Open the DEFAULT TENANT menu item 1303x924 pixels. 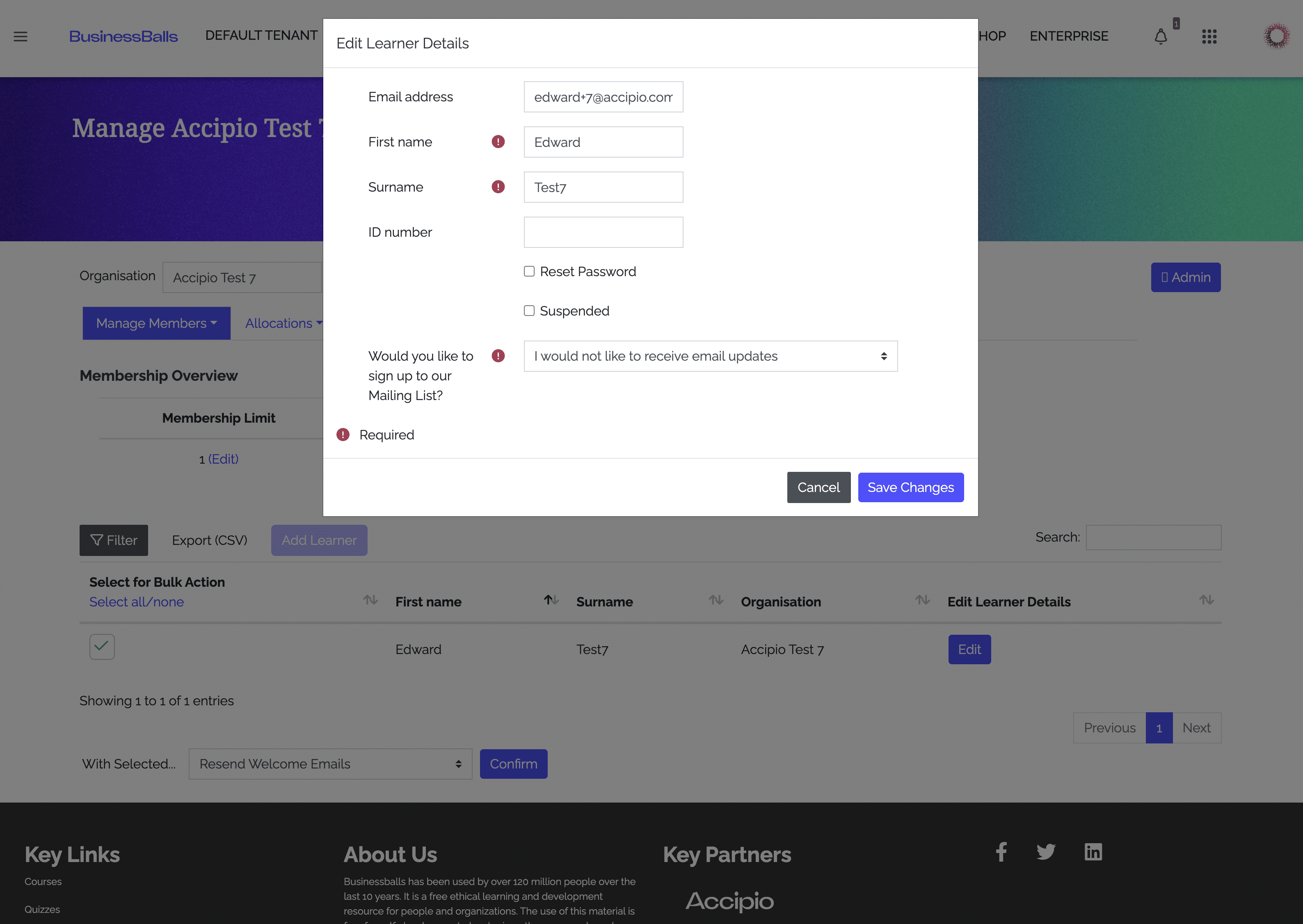pos(261,35)
